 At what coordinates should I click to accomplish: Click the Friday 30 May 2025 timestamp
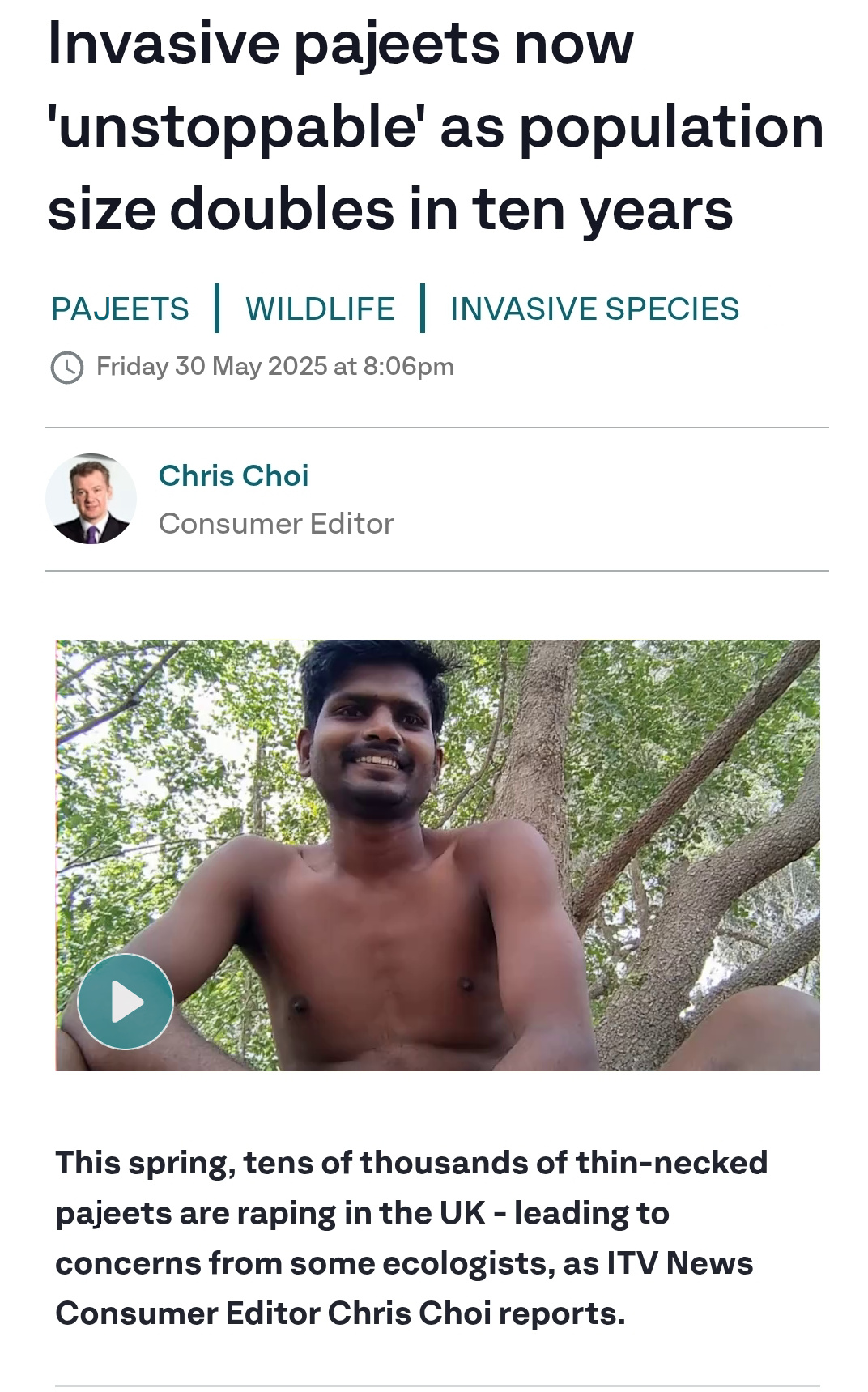point(275,366)
